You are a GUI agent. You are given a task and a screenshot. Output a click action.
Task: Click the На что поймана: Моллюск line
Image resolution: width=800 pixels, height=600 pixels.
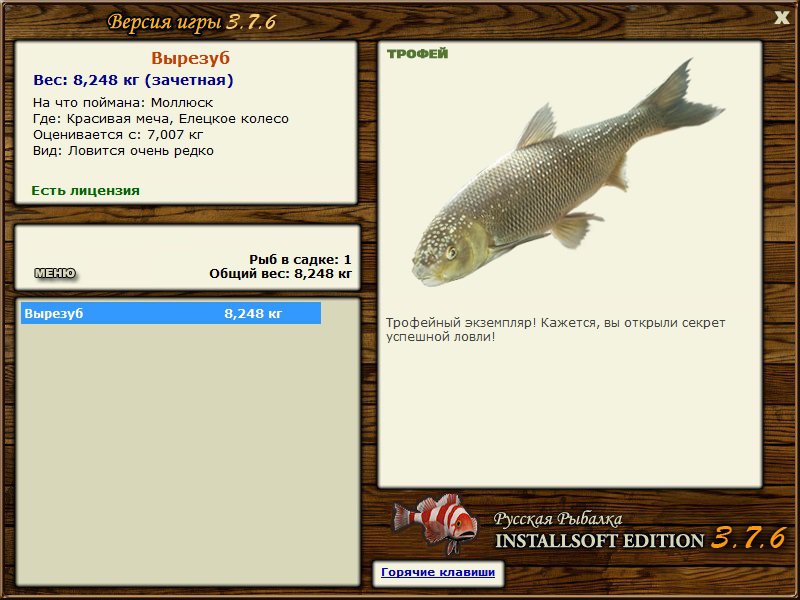[123, 103]
